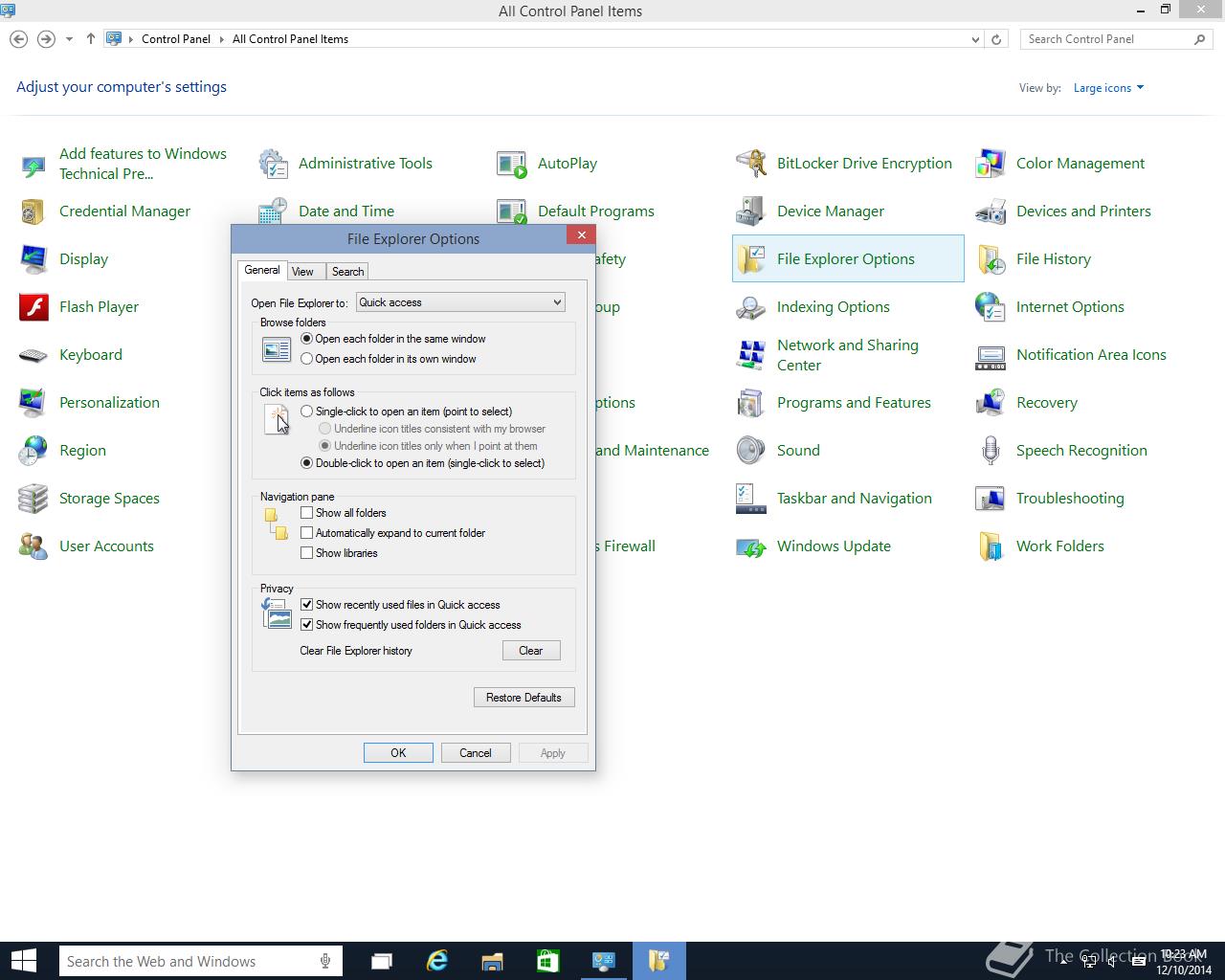The image size is (1225, 980).
Task: Refresh the Control Panel address bar
Action: click(996, 39)
